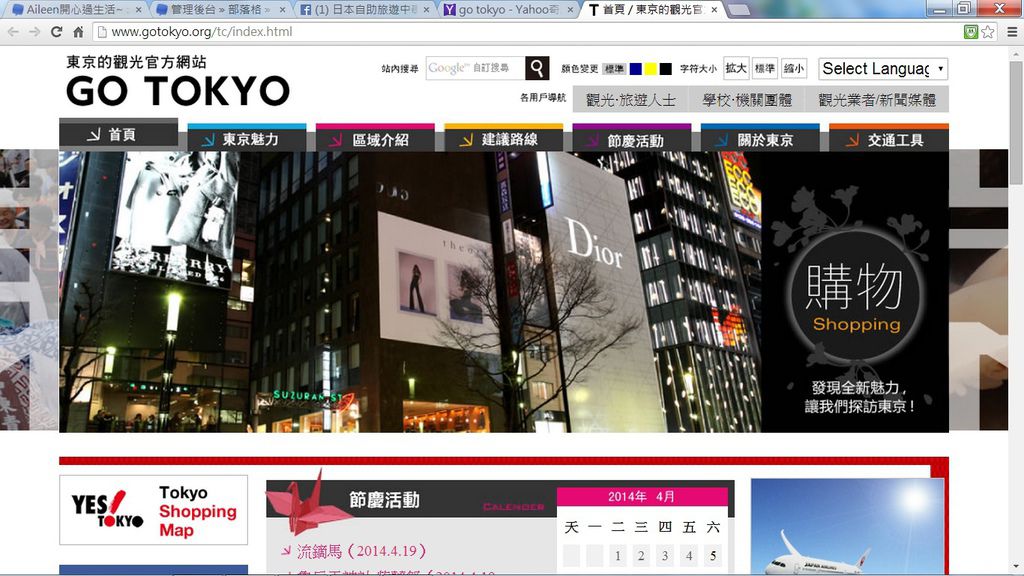Click the 擴大 font size button
Viewport: 1024px width, 576px height.
736,68
